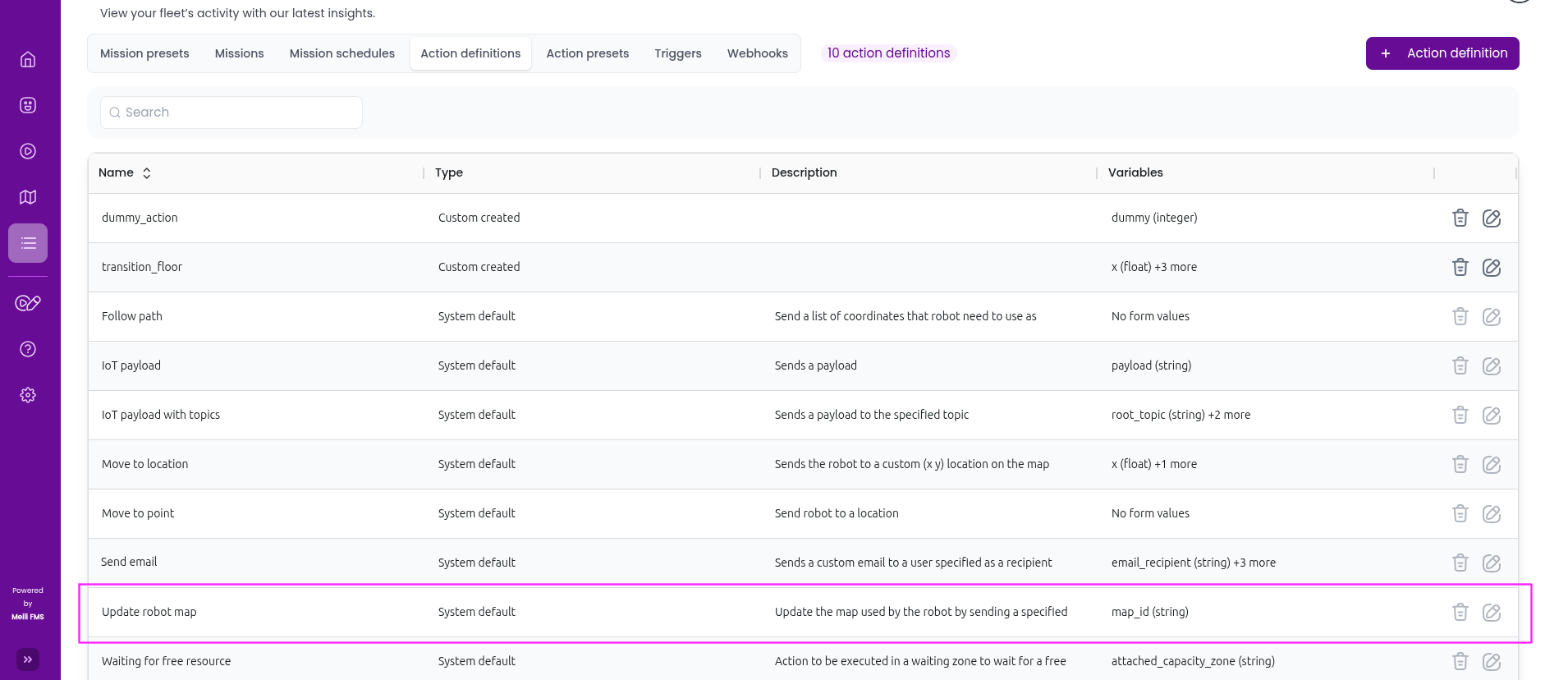
Task: Delete the transition_floor action definition
Action: (1460, 267)
